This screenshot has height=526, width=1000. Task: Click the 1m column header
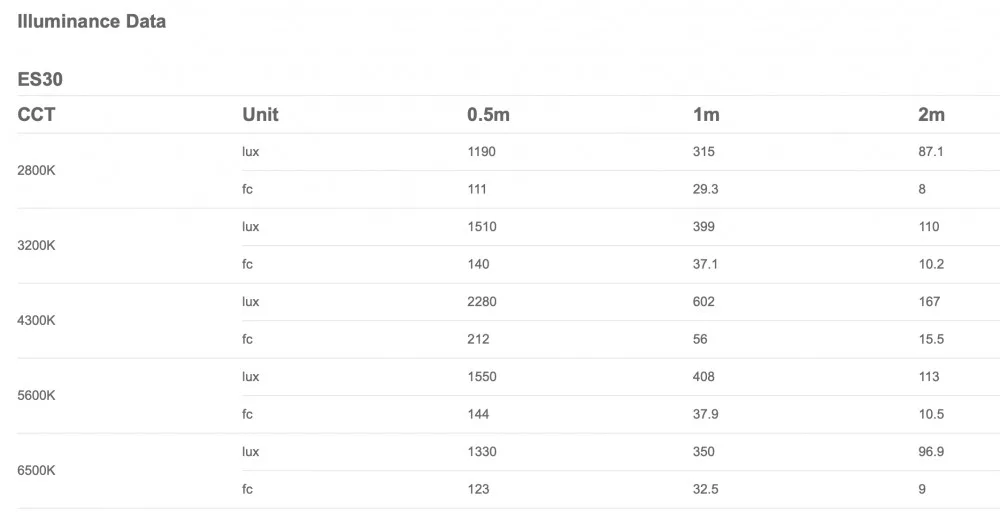tap(706, 115)
